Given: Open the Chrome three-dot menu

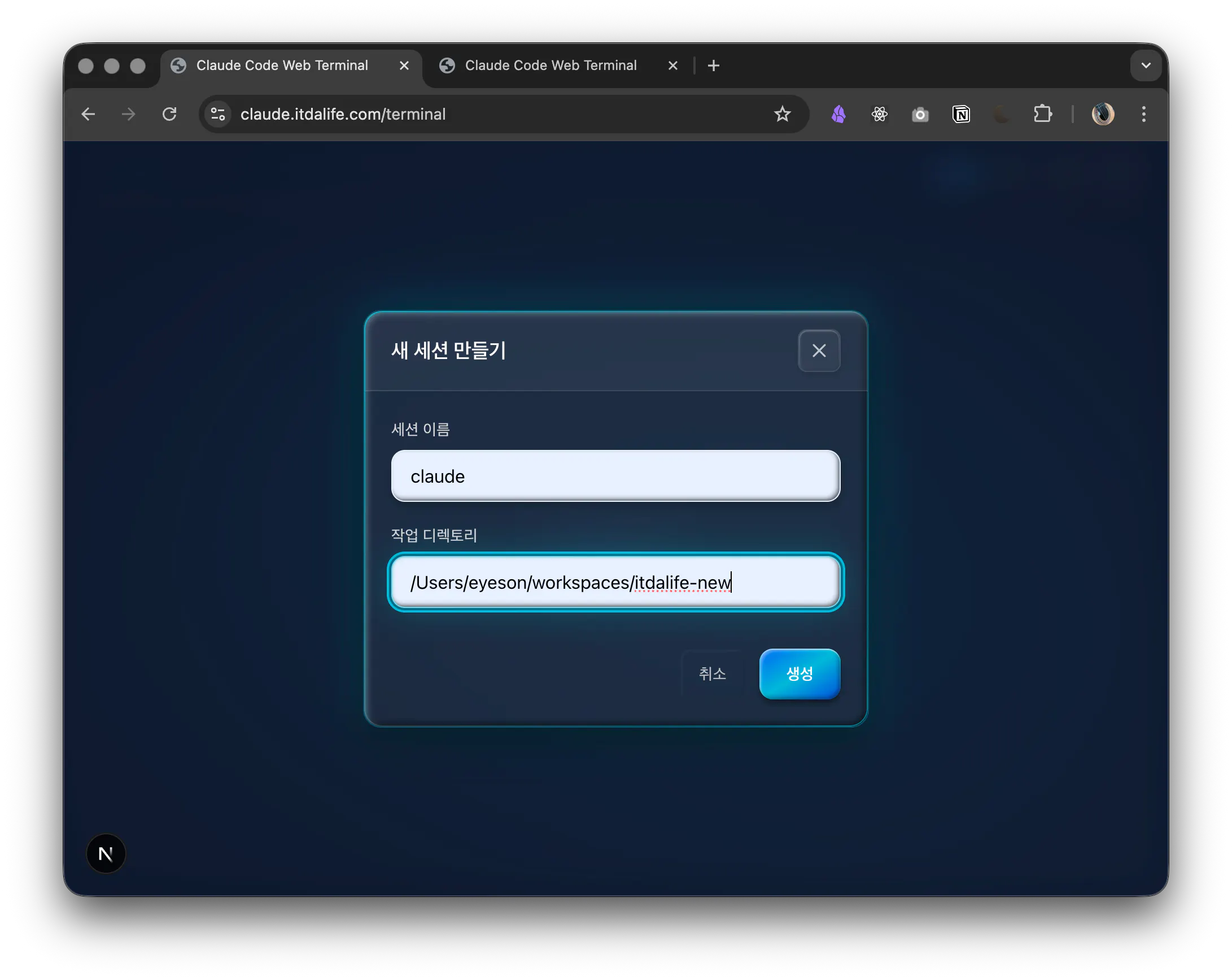Looking at the screenshot, I should point(1143,114).
